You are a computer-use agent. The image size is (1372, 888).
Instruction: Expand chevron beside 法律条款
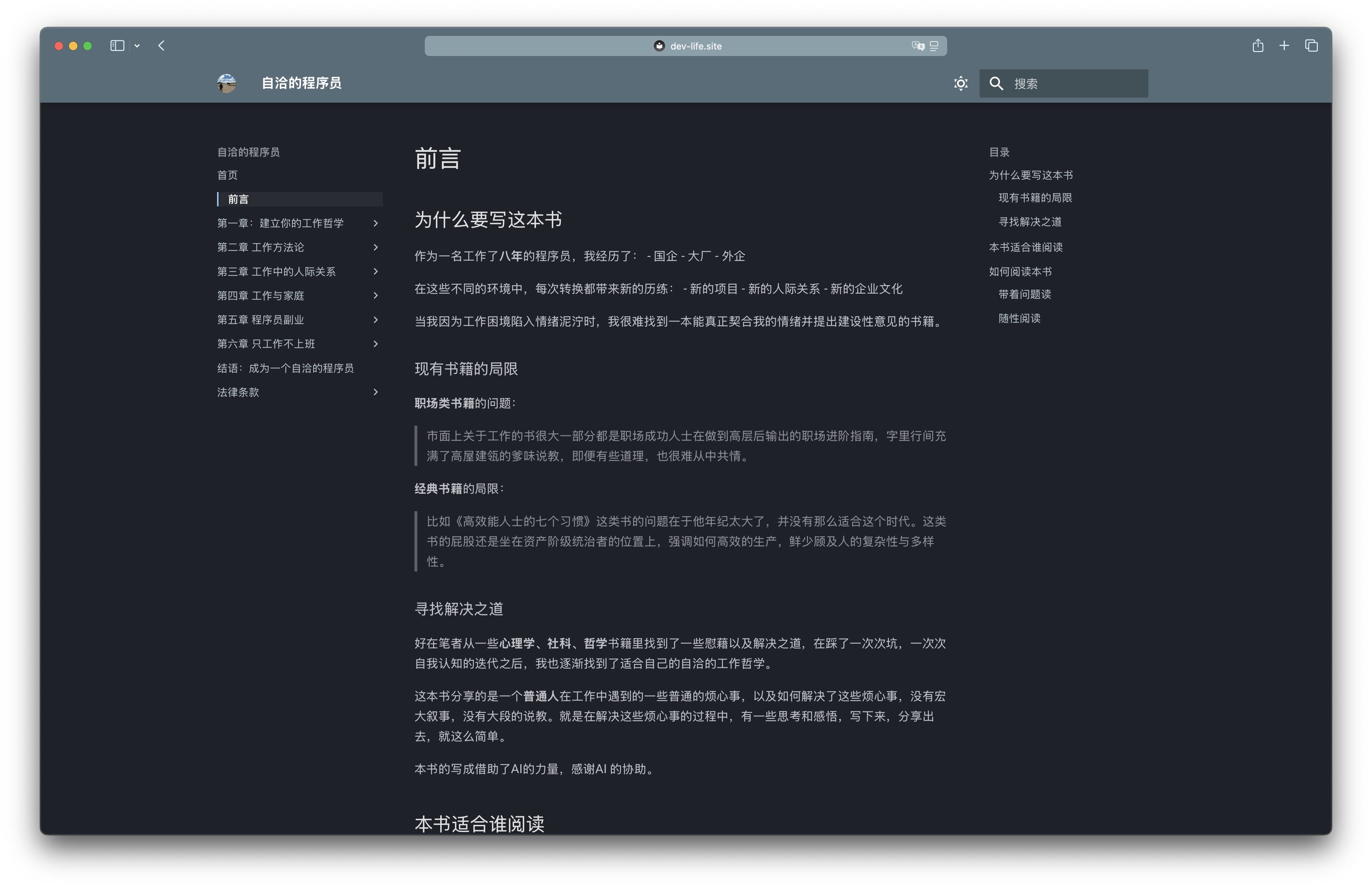click(x=376, y=392)
